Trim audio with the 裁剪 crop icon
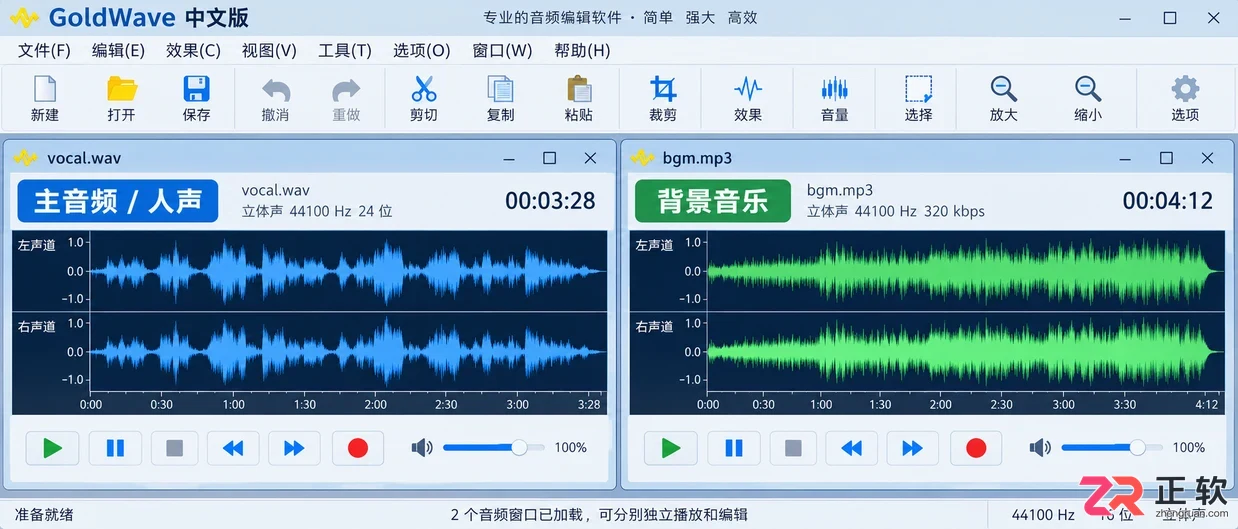 (x=662, y=89)
